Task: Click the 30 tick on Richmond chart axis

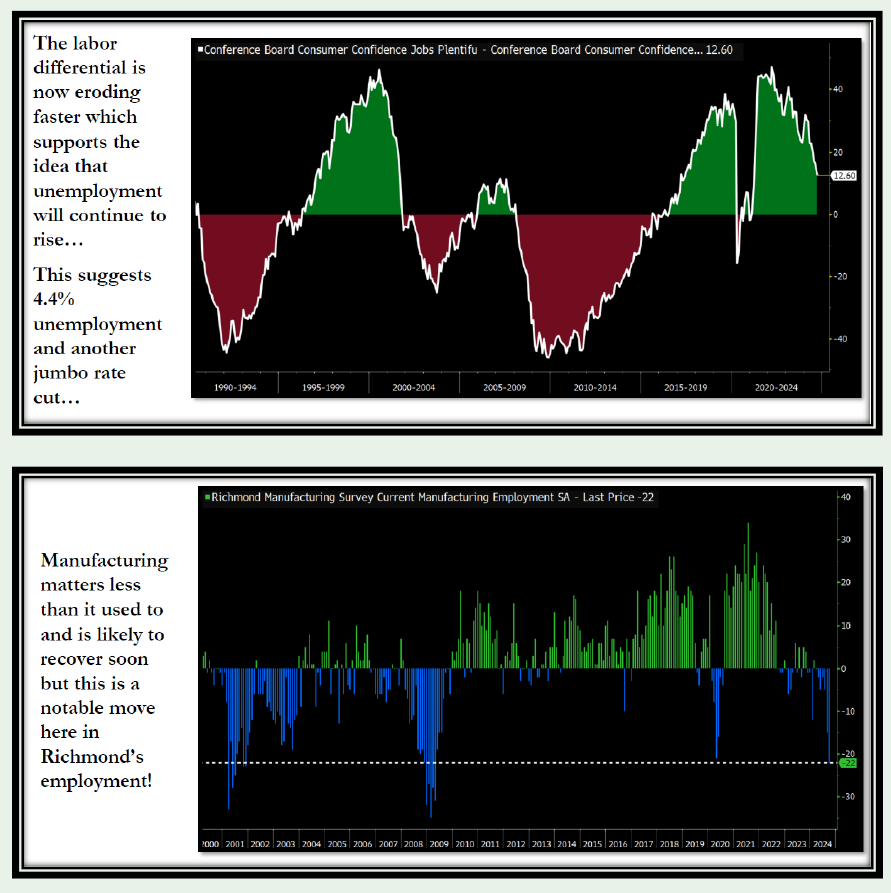Action: click(x=846, y=539)
